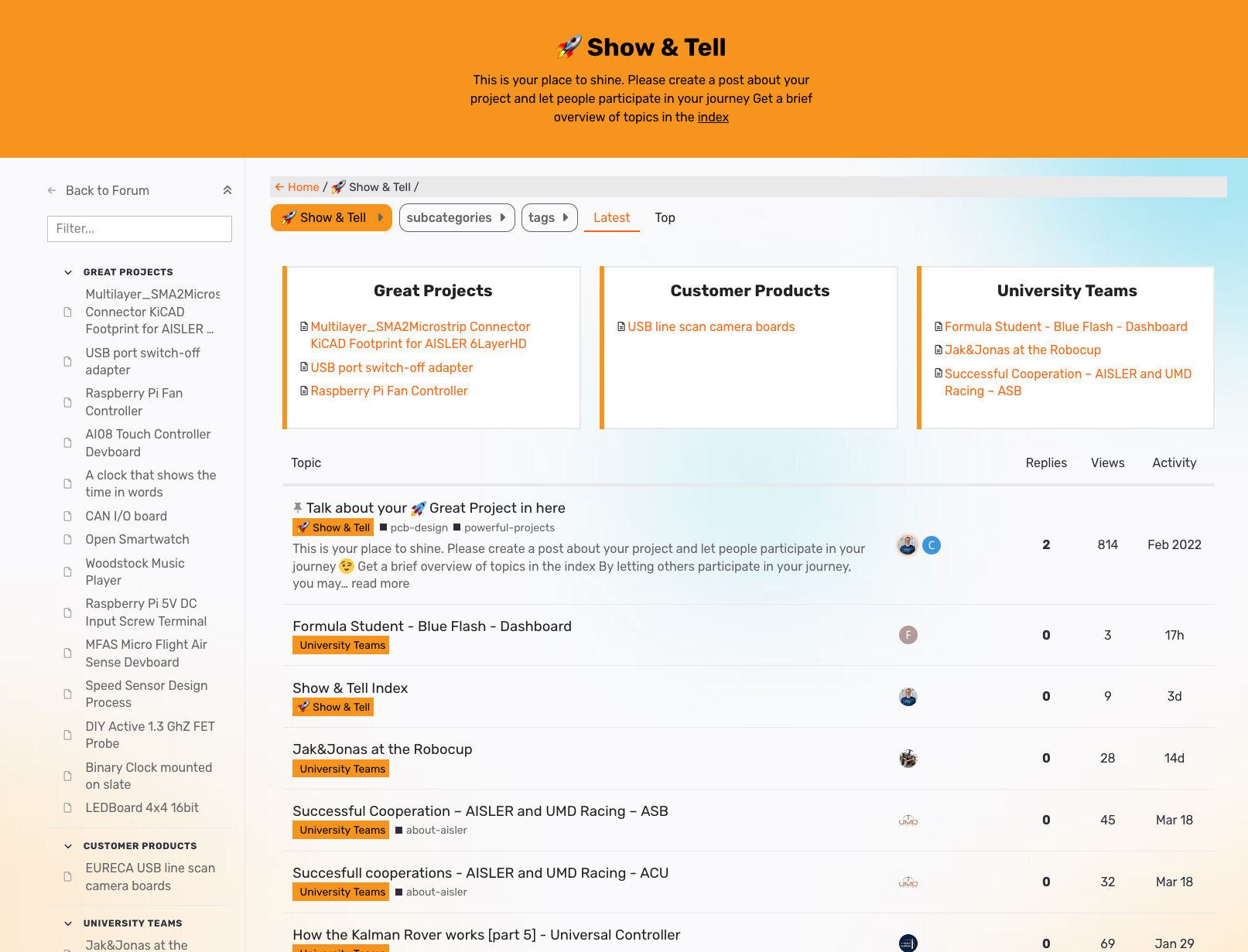Collapse the CUSTOMER PRODUCTS sidebar section
1248x952 pixels.
68,846
